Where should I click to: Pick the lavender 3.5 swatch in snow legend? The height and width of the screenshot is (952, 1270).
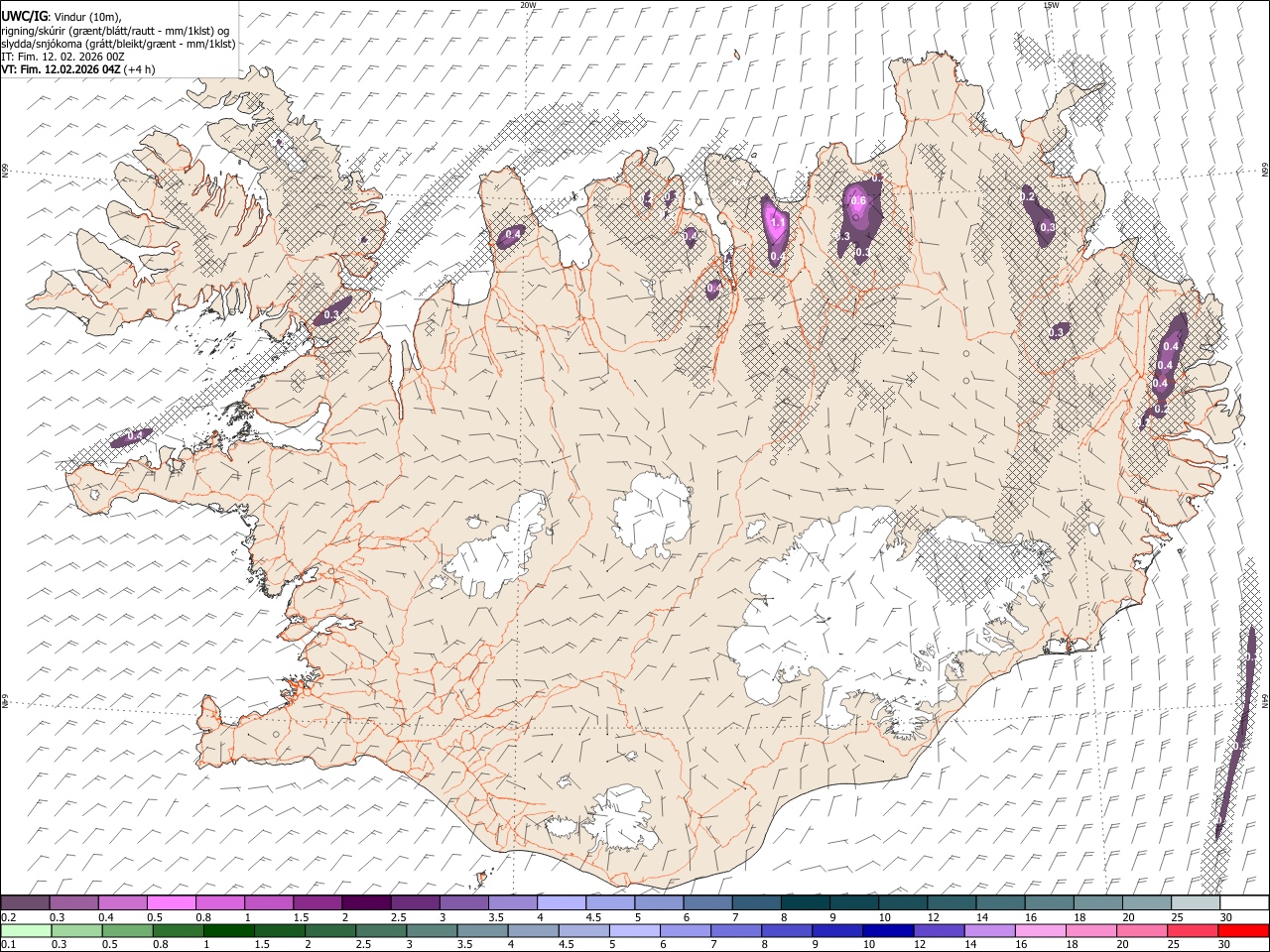coord(512,903)
